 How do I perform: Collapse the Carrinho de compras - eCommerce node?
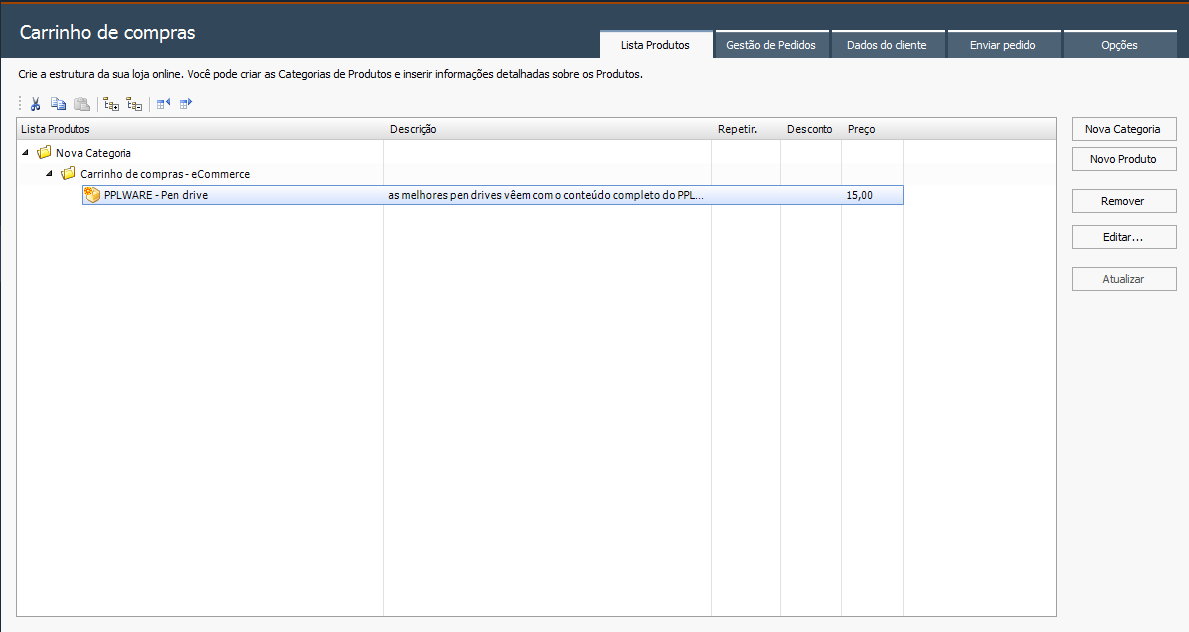[x=49, y=174]
